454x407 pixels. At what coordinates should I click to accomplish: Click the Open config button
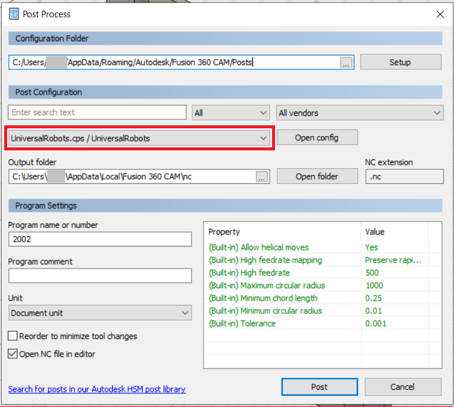pyautogui.click(x=317, y=137)
